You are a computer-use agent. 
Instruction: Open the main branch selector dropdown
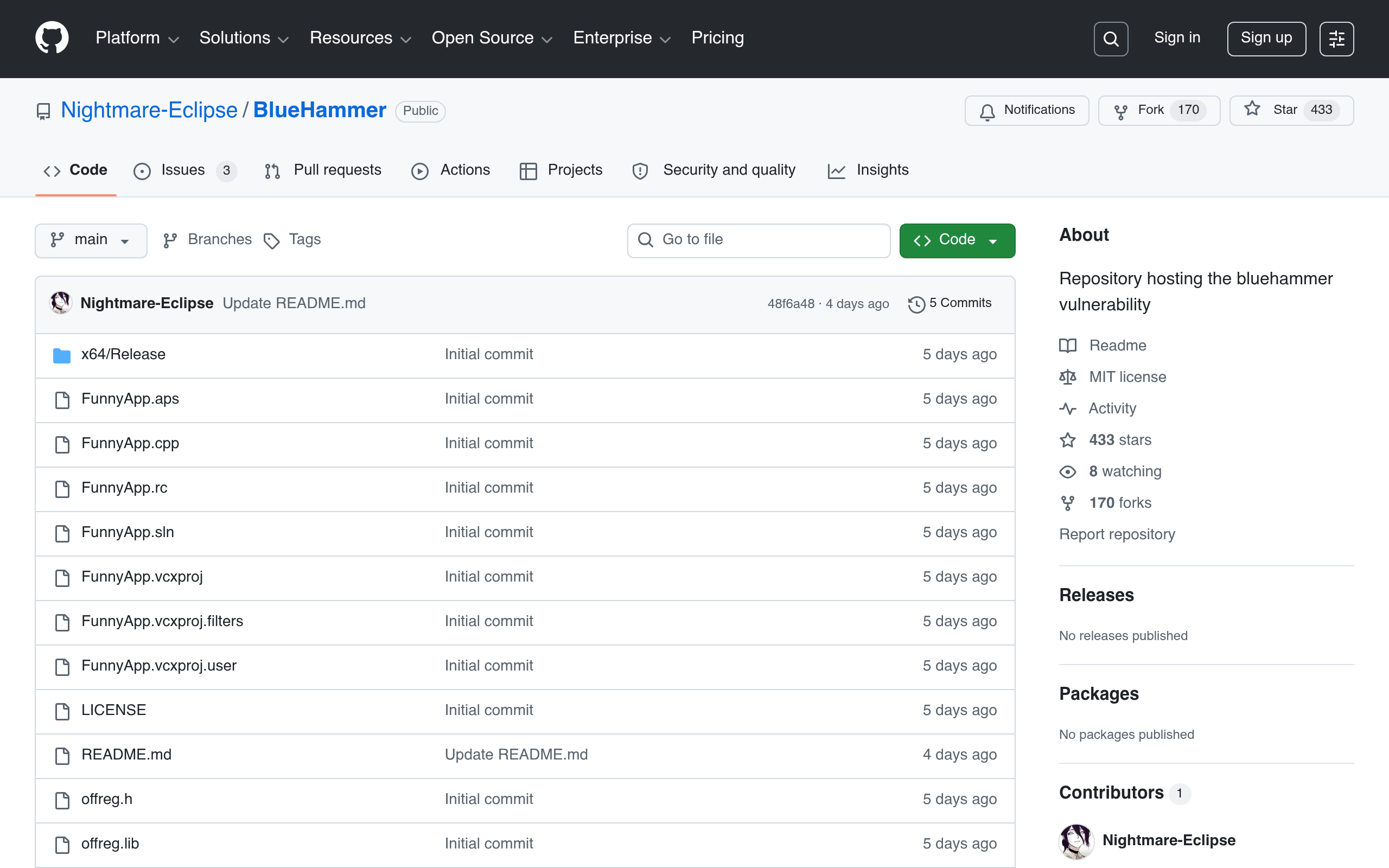point(91,240)
